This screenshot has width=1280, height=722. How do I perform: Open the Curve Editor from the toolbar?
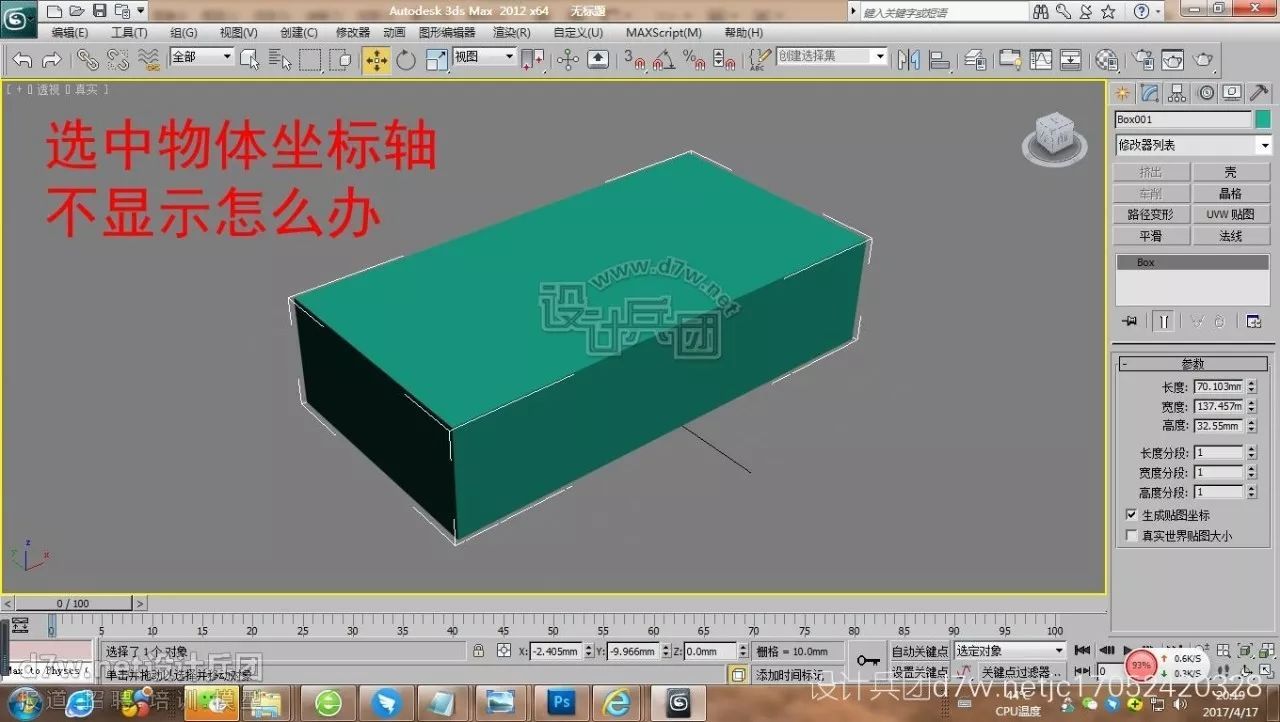coord(1040,58)
